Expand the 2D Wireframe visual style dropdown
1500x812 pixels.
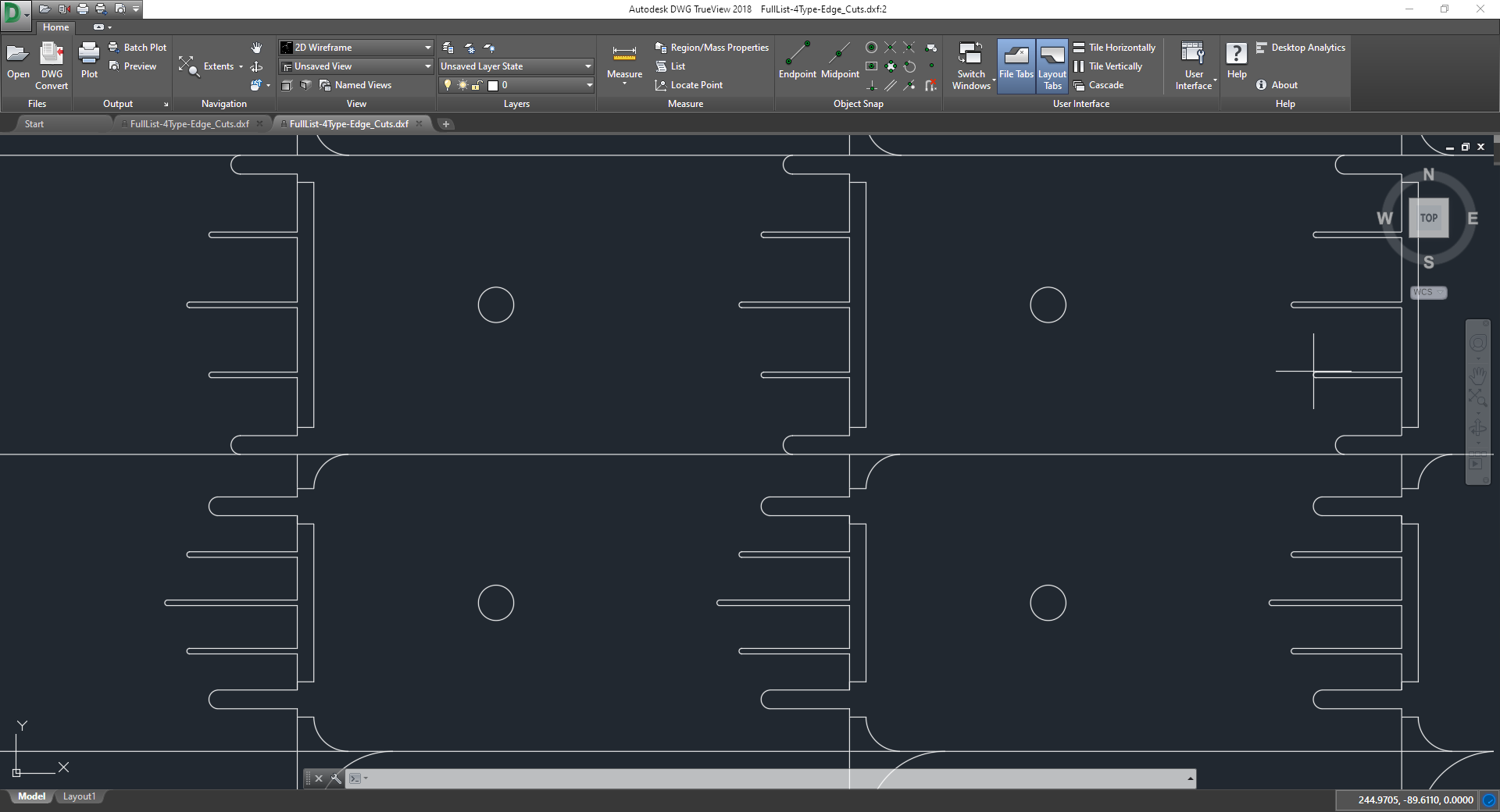coord(427,48)
